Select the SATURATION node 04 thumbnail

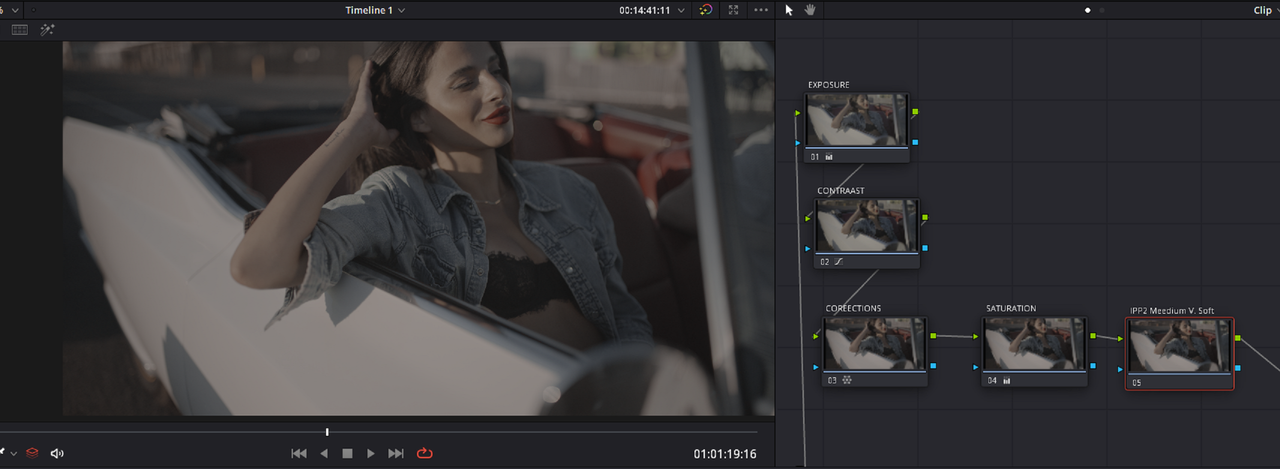pos(1035,343)
